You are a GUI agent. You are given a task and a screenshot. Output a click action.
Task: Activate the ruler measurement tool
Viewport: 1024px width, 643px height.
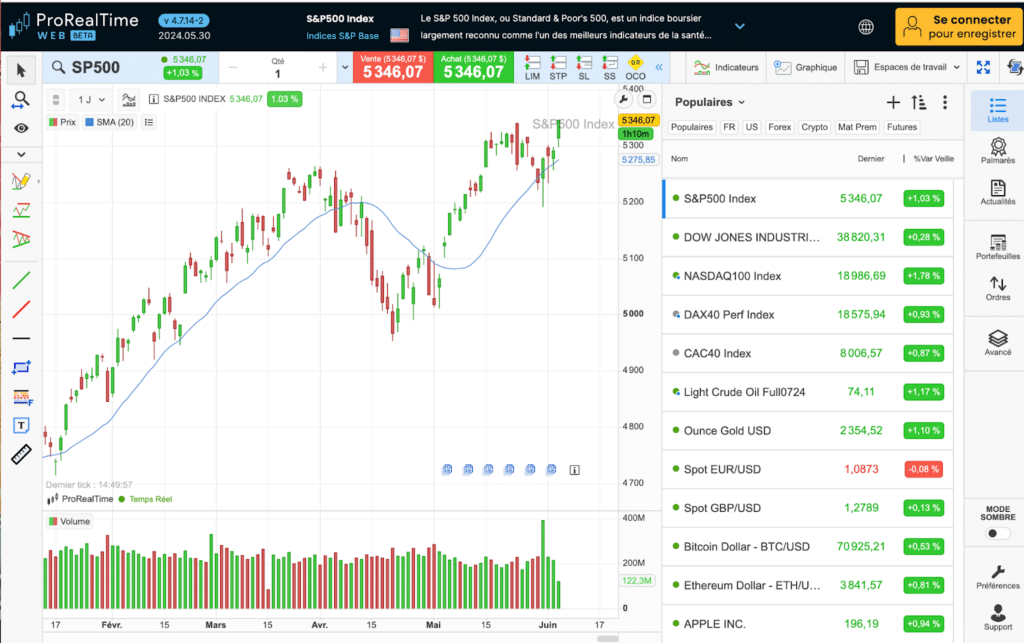[21, 454]
